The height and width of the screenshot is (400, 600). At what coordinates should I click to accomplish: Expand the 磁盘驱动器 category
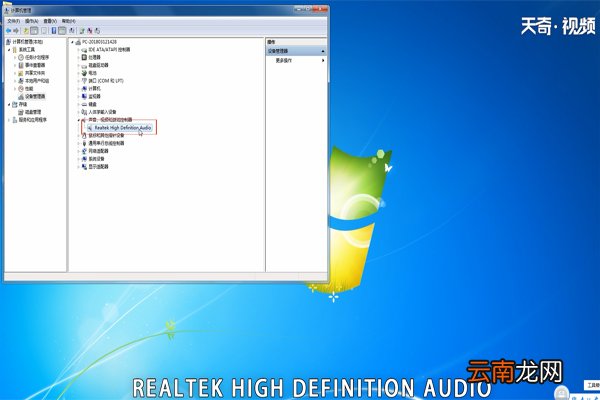[x=78, y=65]
